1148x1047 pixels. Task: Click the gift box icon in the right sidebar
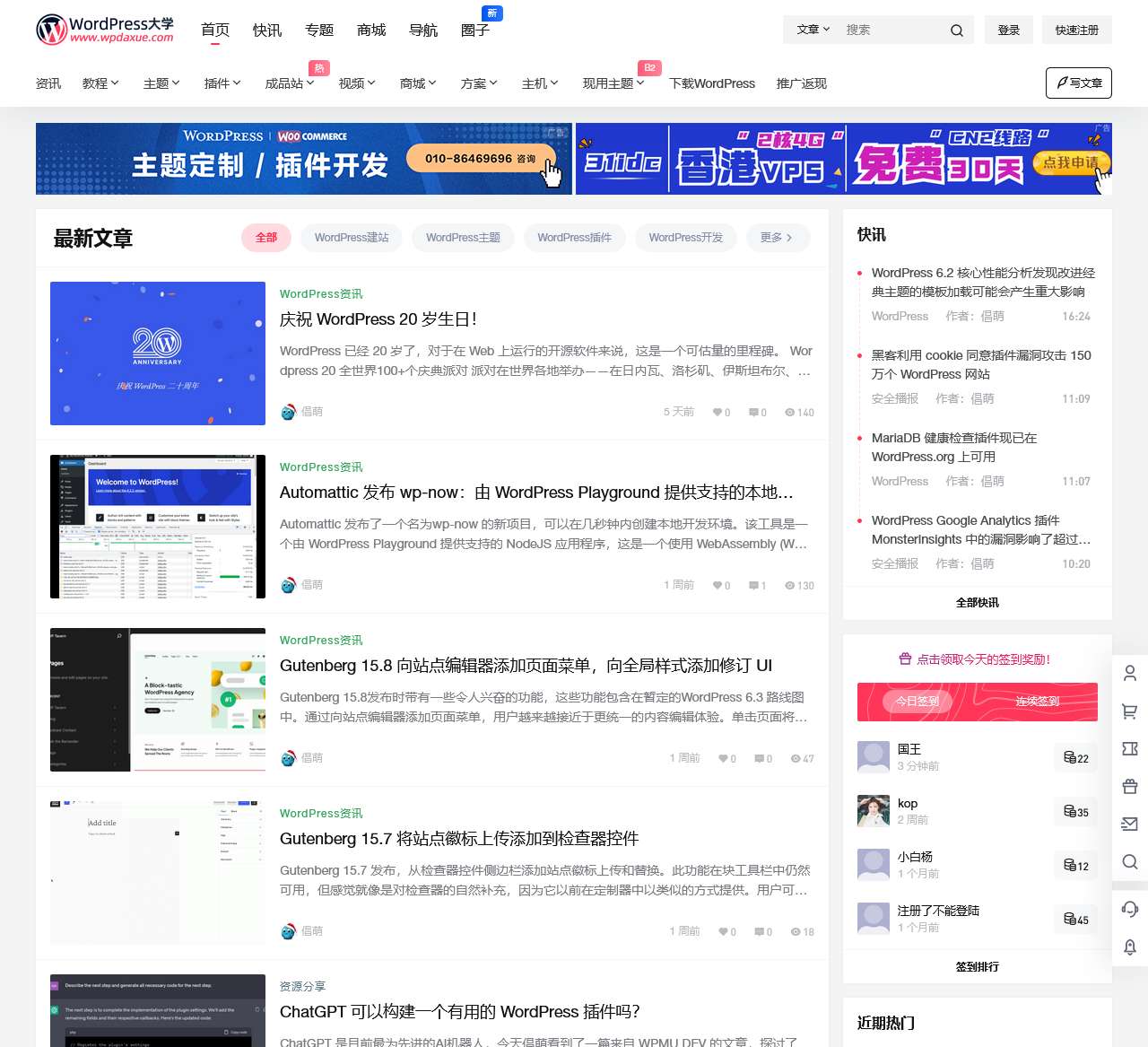1130,787
